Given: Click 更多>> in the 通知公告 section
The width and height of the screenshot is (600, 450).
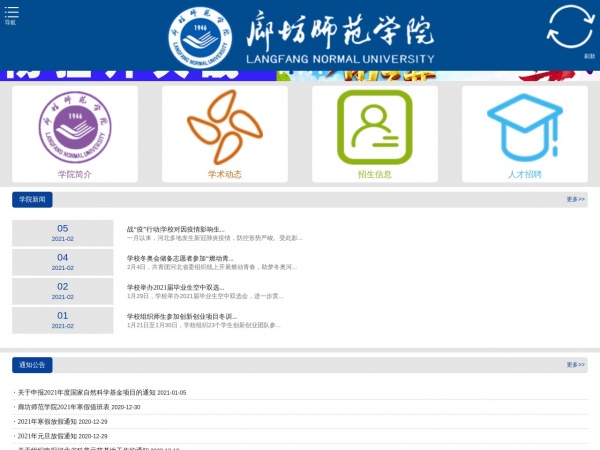Looking at the screenshot, I should tap(576, 365).
